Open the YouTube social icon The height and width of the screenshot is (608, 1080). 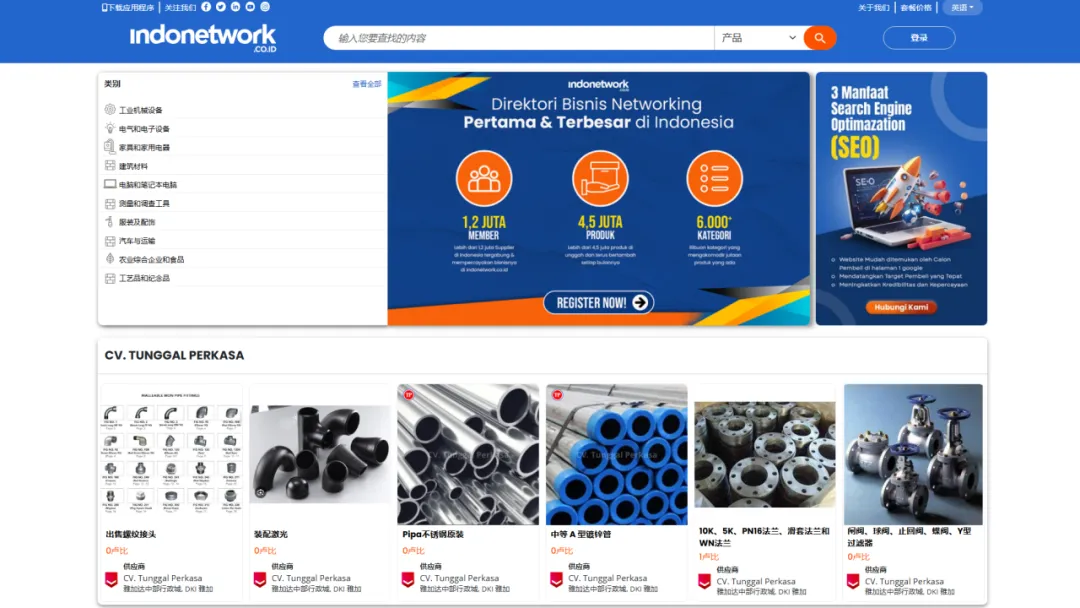250,7
